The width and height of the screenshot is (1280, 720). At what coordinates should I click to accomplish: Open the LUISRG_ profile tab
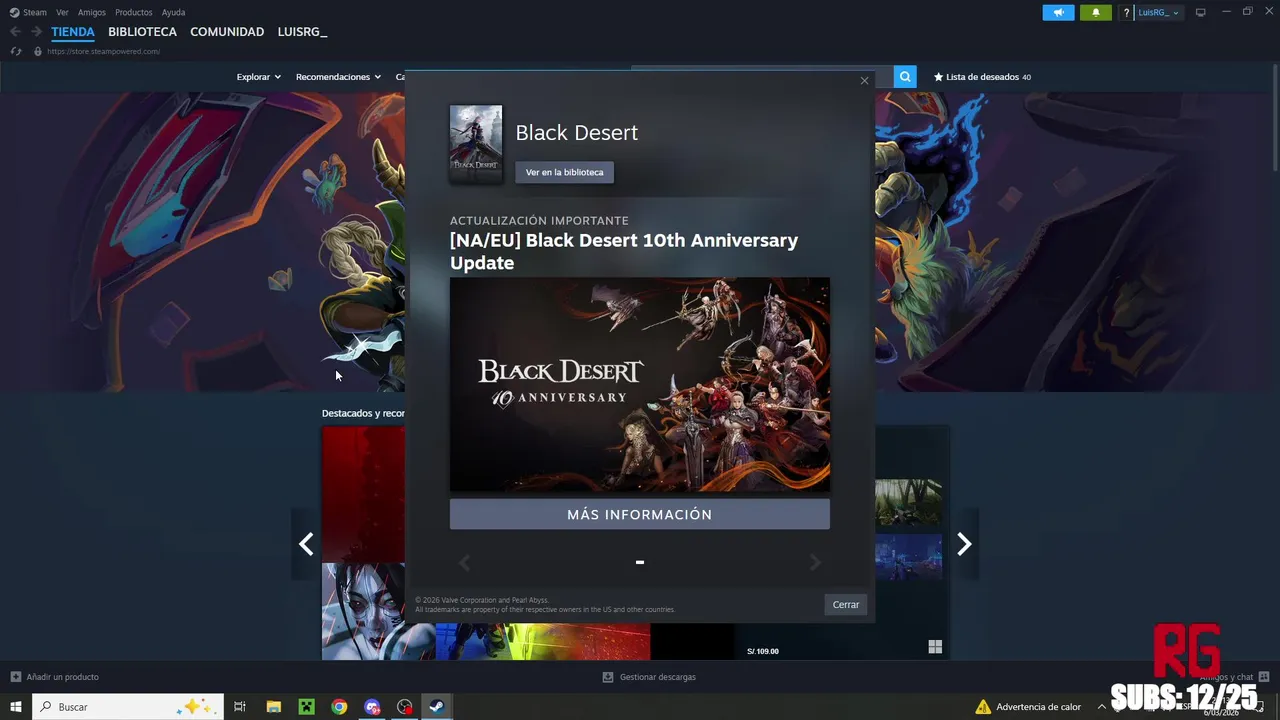(x=303, y=32)
